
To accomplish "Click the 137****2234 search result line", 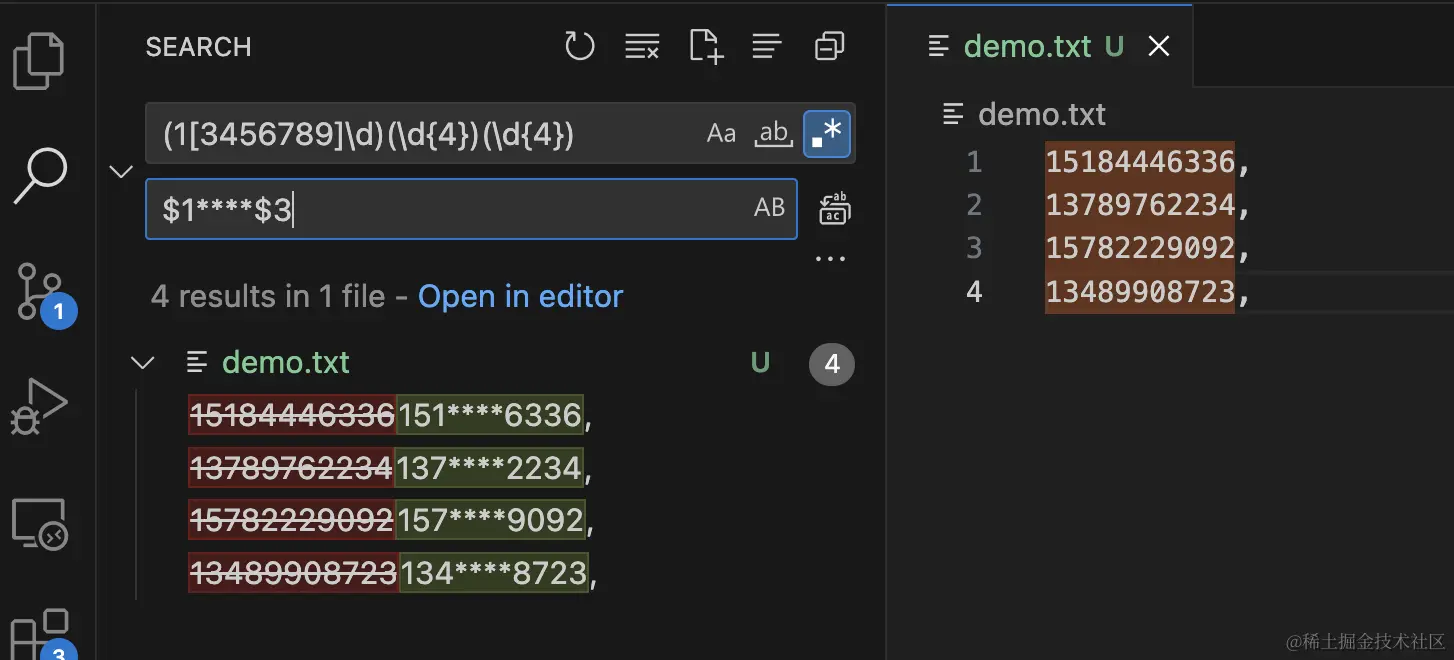I will coord(386,468).
